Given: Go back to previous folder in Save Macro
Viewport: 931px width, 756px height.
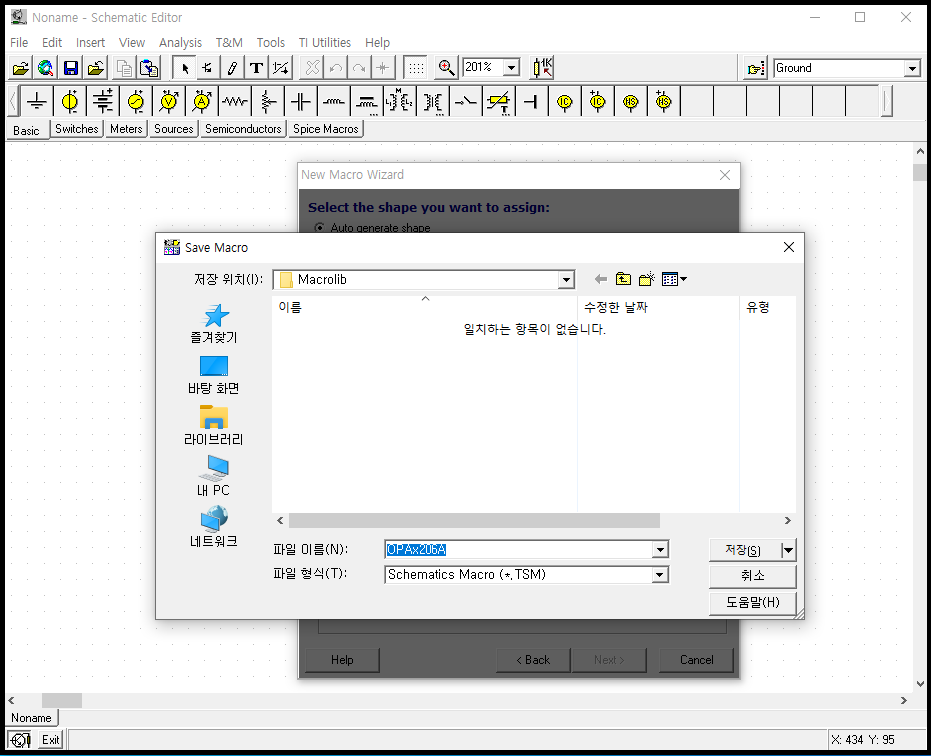Looking at the screenshot, I should (601, 279).
